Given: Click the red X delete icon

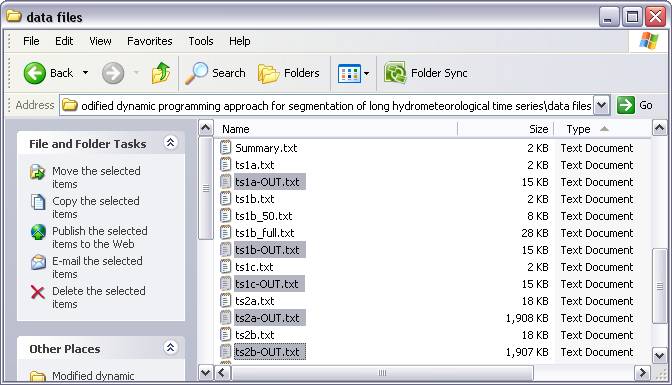Looking at the screenshot, I should click(38, 292).
